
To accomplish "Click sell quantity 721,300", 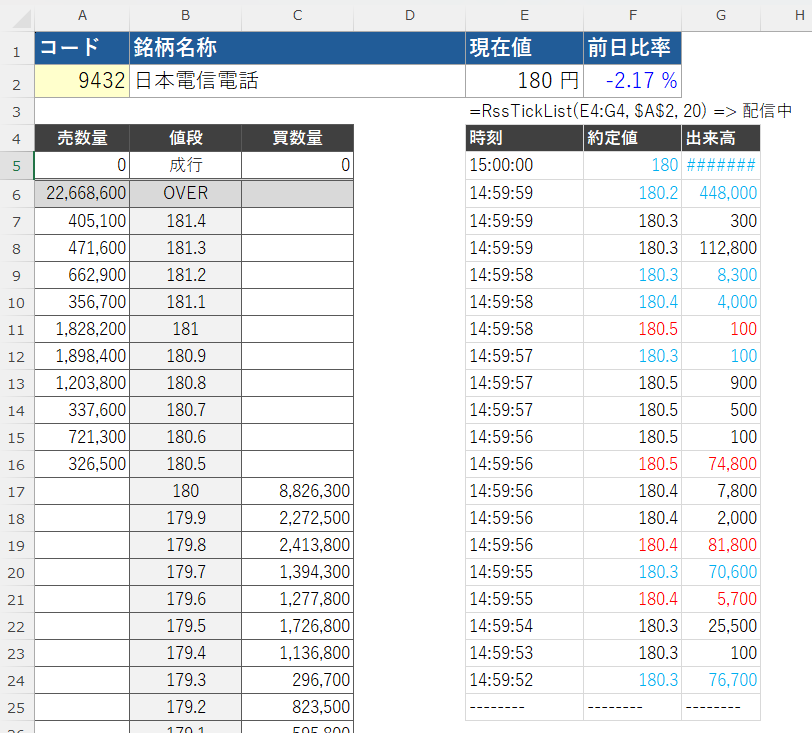I will coord(82,437).
